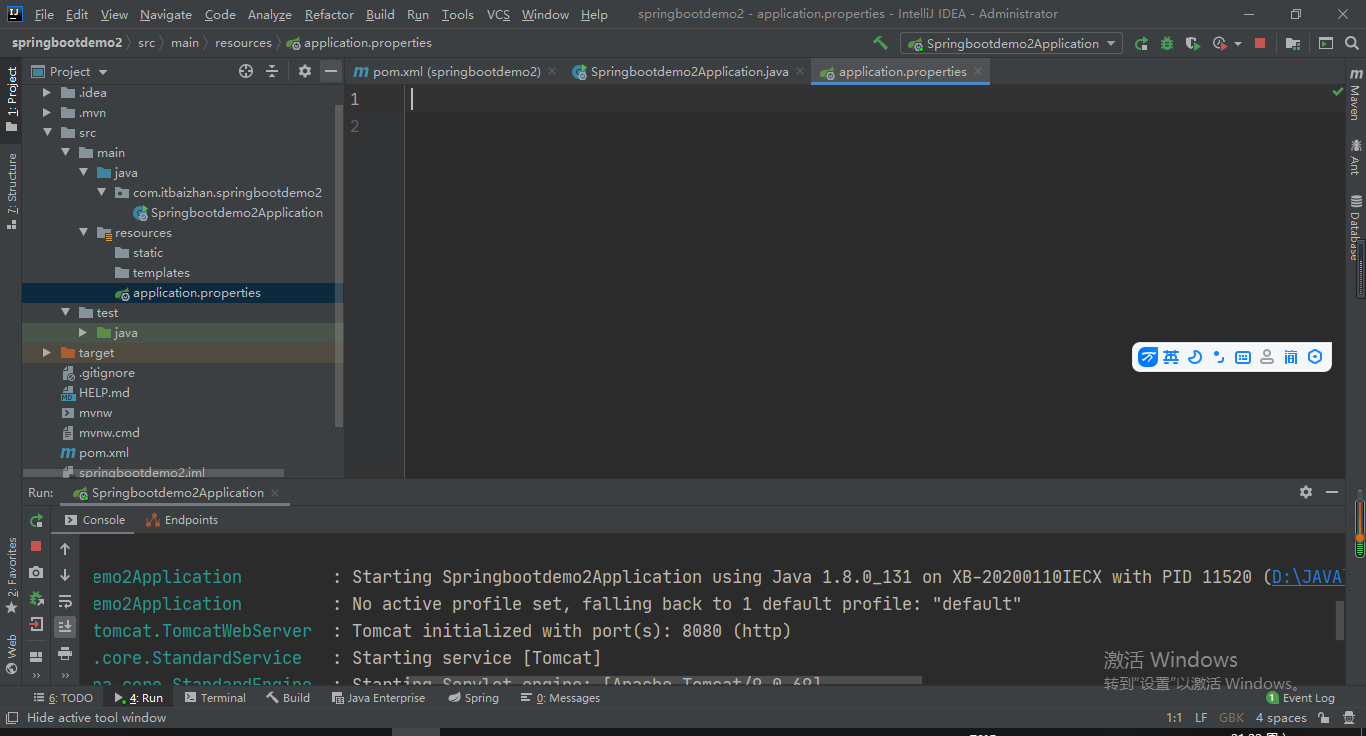Rerun Springbootdemo2Application from top toolbar
Viewport: 1366px width, 736px height.
click(x=1141, y=43)
